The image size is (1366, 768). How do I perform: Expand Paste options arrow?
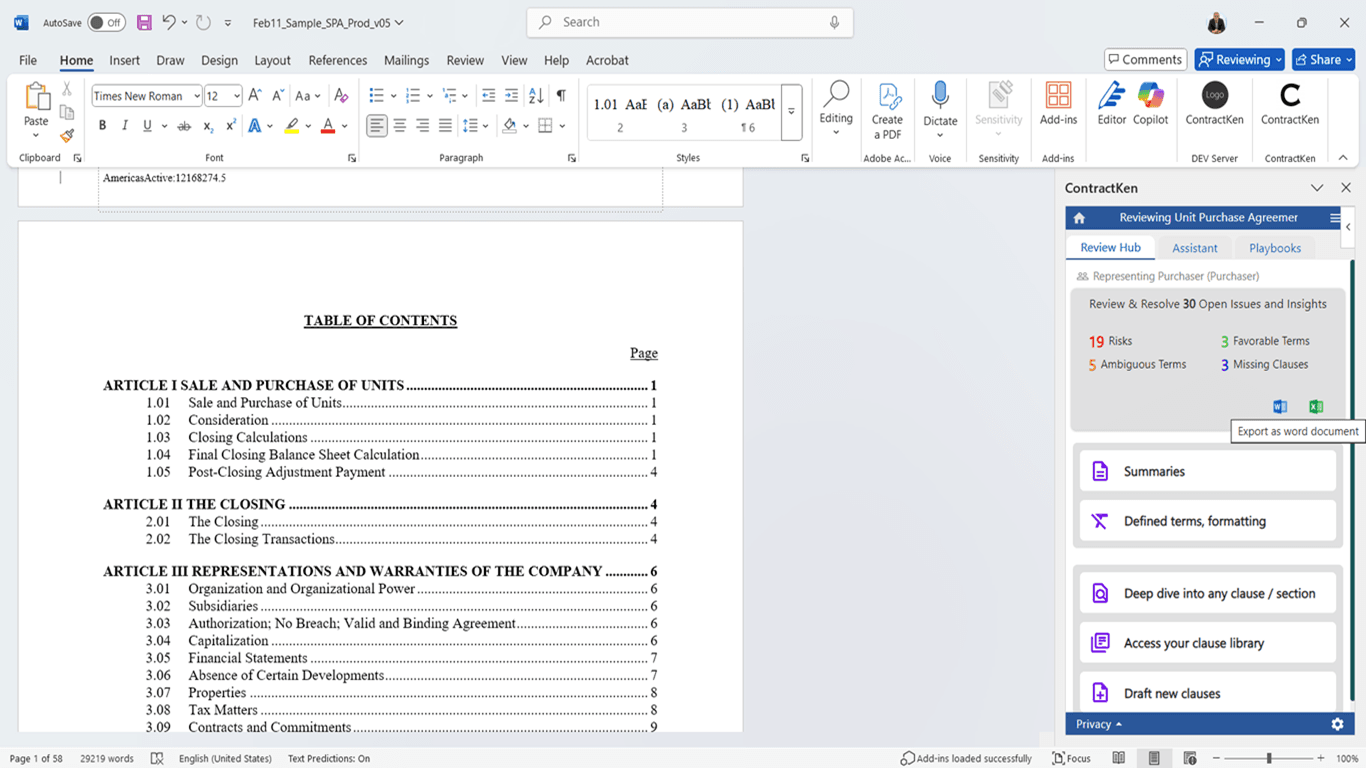[36, 136]
